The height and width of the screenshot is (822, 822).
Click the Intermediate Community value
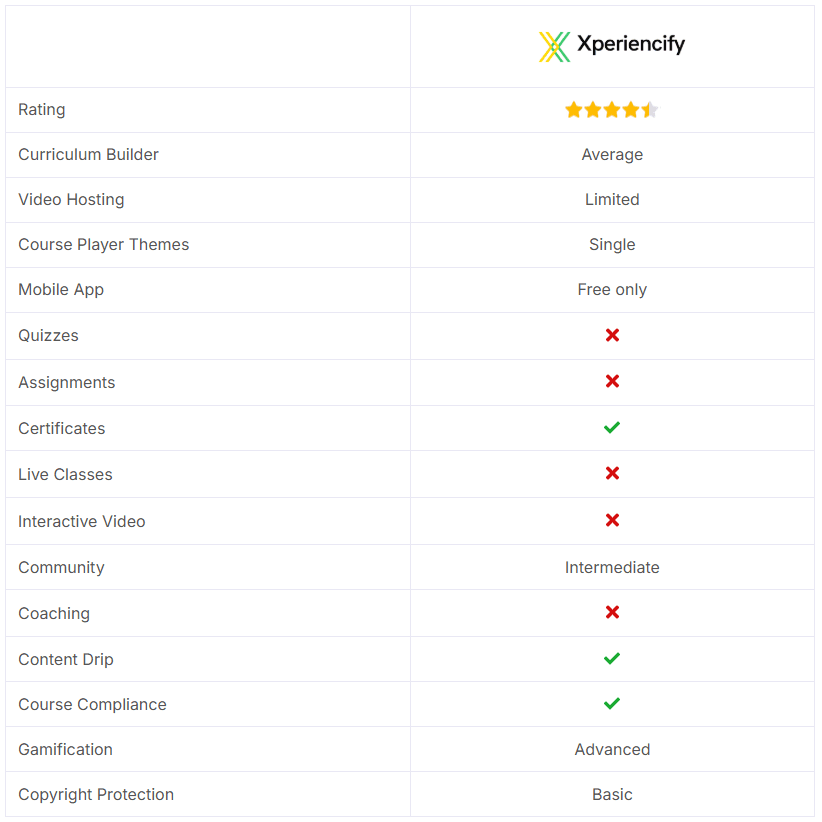point(612,568)
